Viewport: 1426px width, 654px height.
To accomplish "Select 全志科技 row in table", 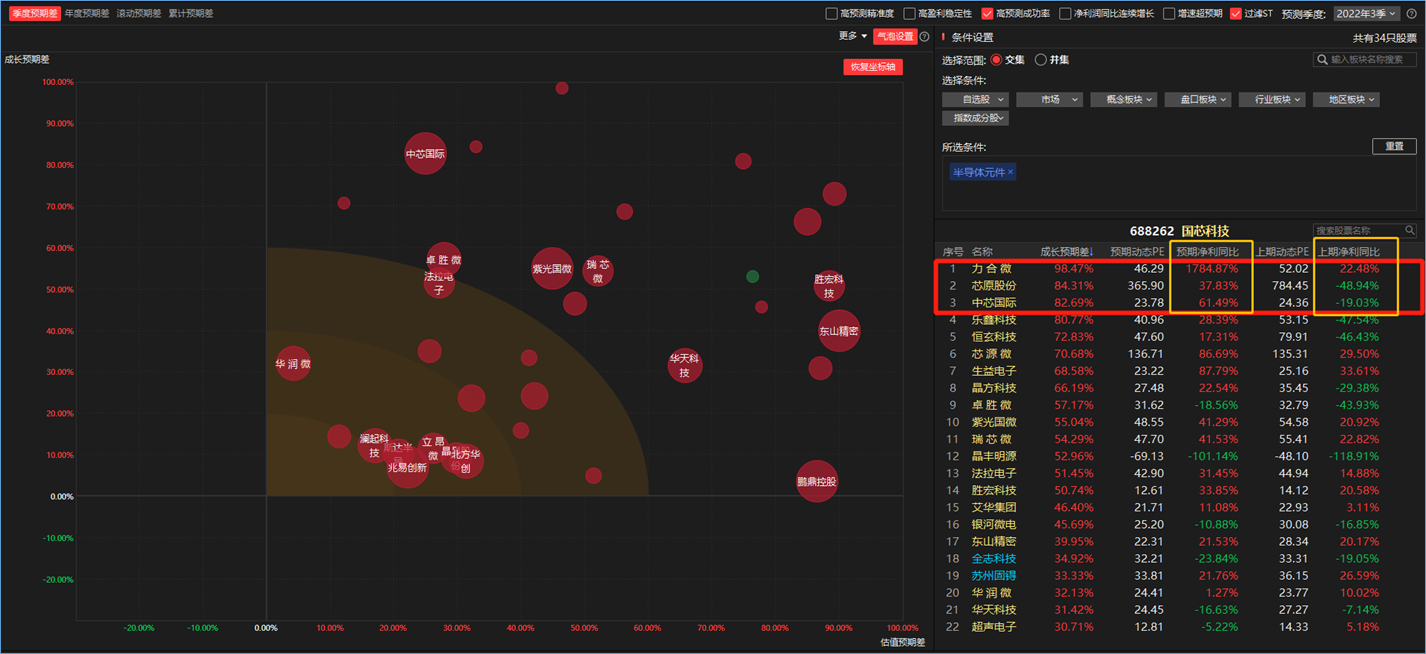I will click(1178, 558).
